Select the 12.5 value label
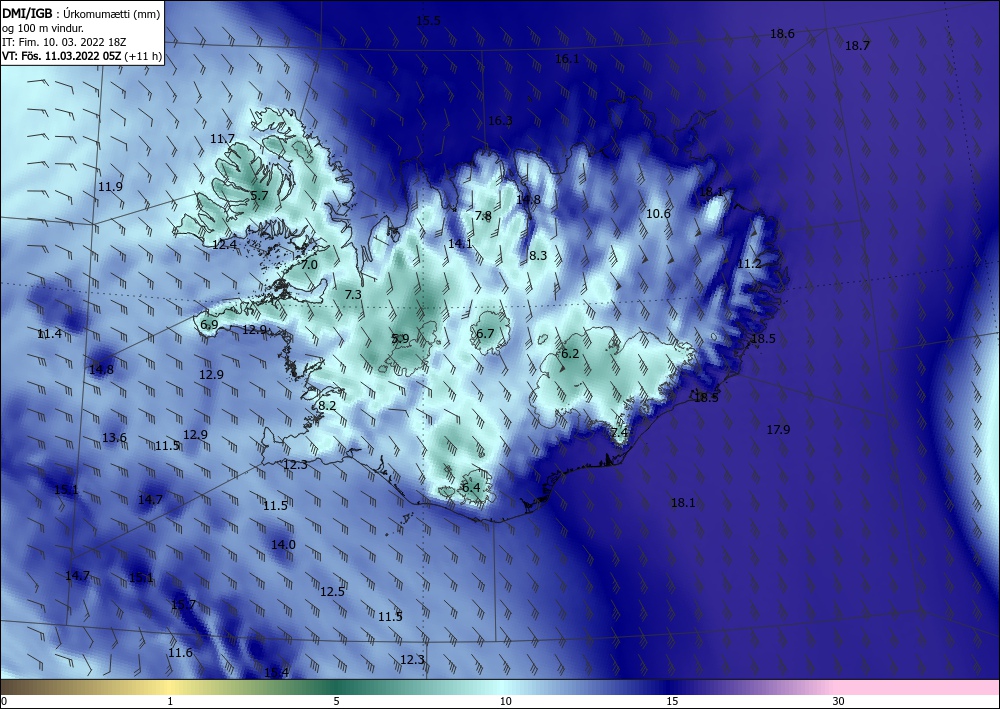Screen dimensions: 1000x709 (332, 592)
